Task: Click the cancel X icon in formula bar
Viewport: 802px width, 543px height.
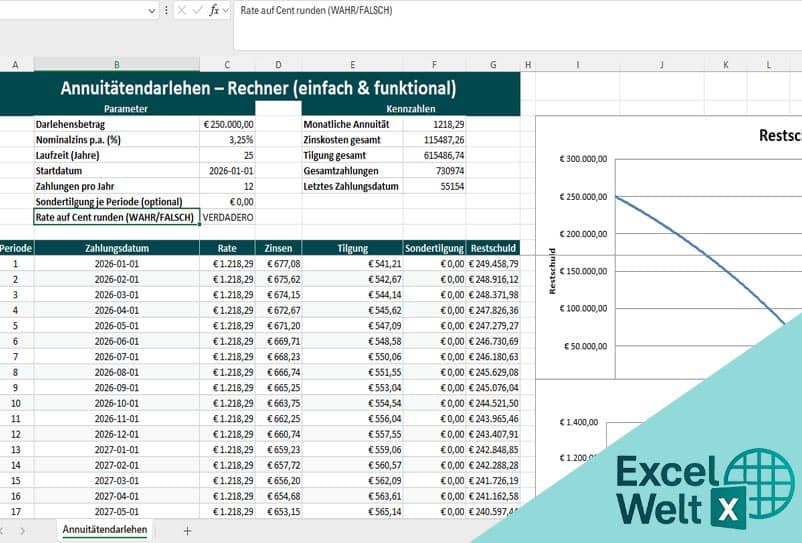Action: [182, 10]
